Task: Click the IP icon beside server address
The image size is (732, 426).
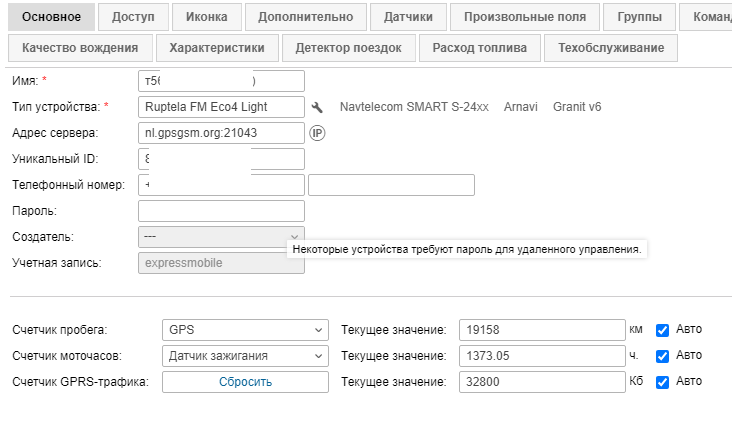Action: 317,133
